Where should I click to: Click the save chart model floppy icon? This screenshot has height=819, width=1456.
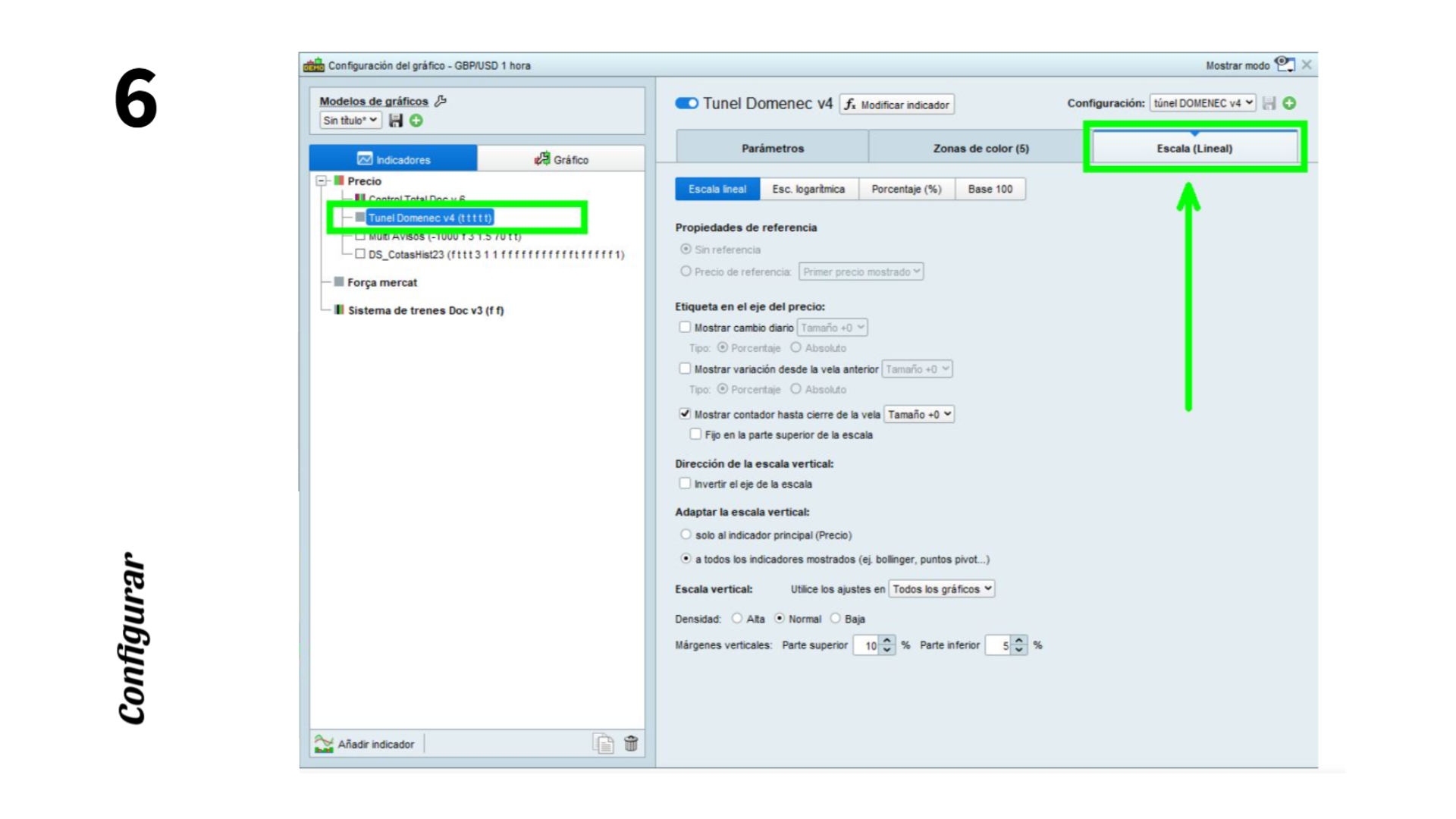[395, 121]
